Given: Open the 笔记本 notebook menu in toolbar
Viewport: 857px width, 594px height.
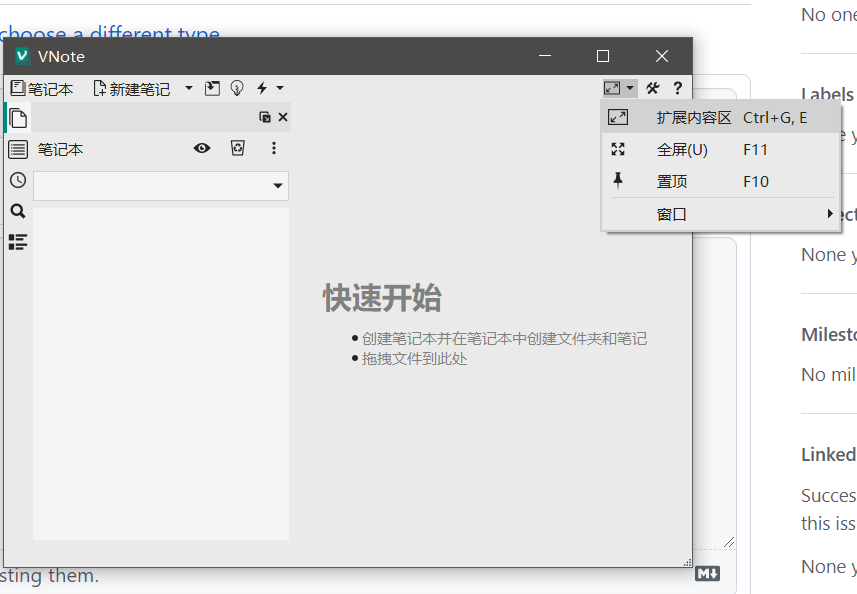Looking at the screenshot, I should tap(42, 89).
